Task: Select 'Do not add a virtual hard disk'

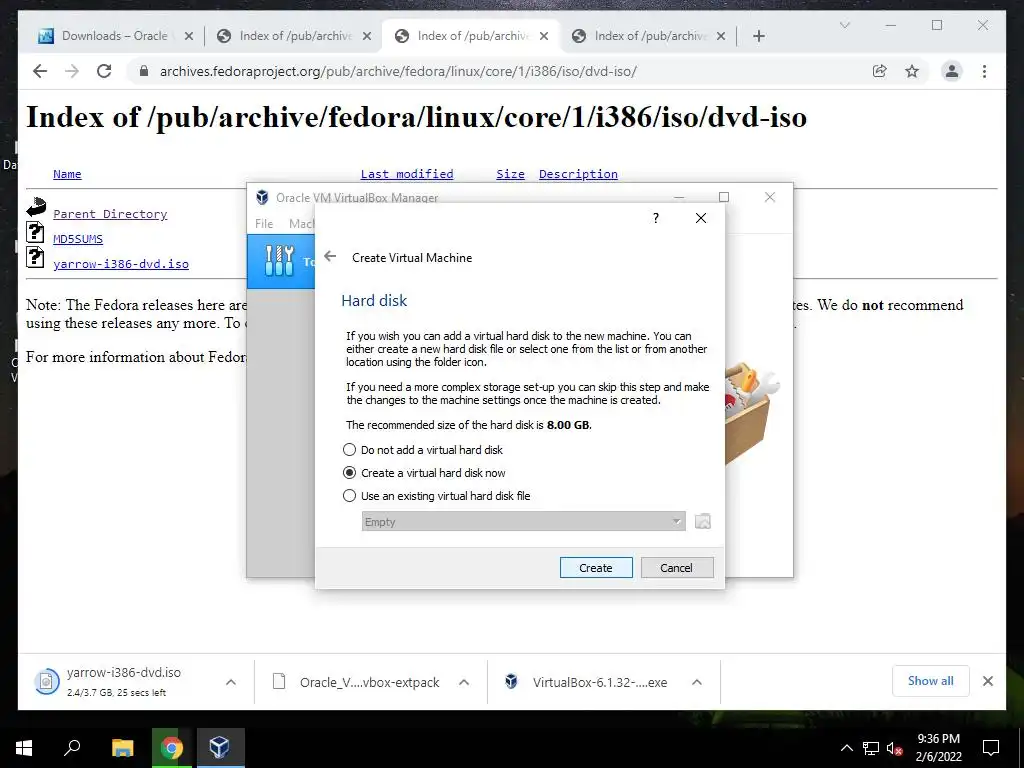Action: point(423,450)
